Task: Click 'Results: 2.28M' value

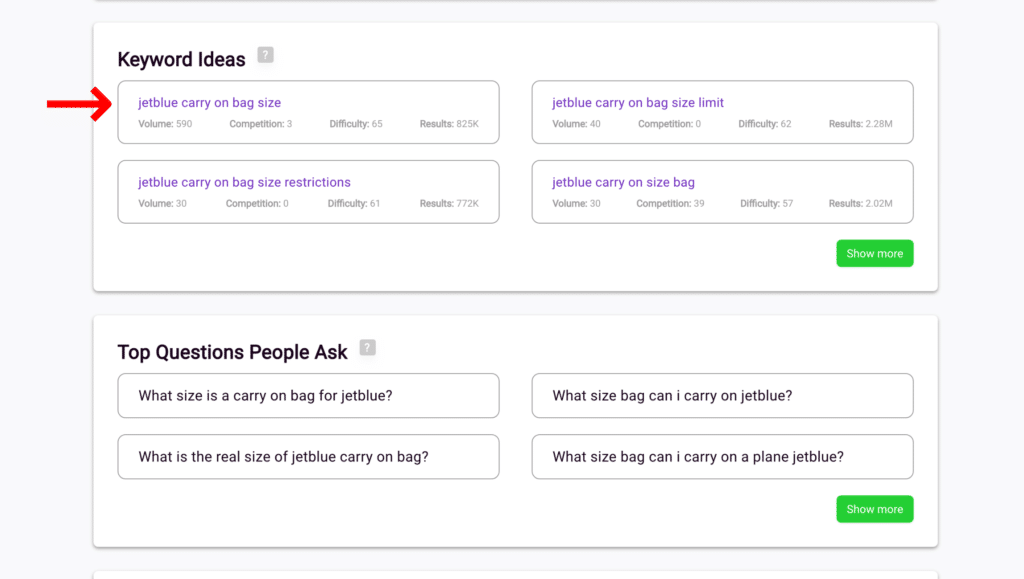Action: pos(861,124)
